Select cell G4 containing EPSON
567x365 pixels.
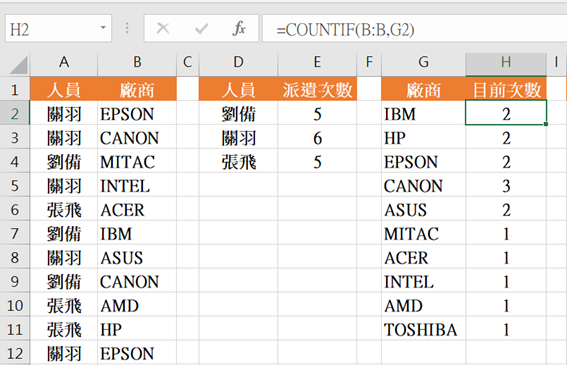pyautogui.click(x=423, y=162)
